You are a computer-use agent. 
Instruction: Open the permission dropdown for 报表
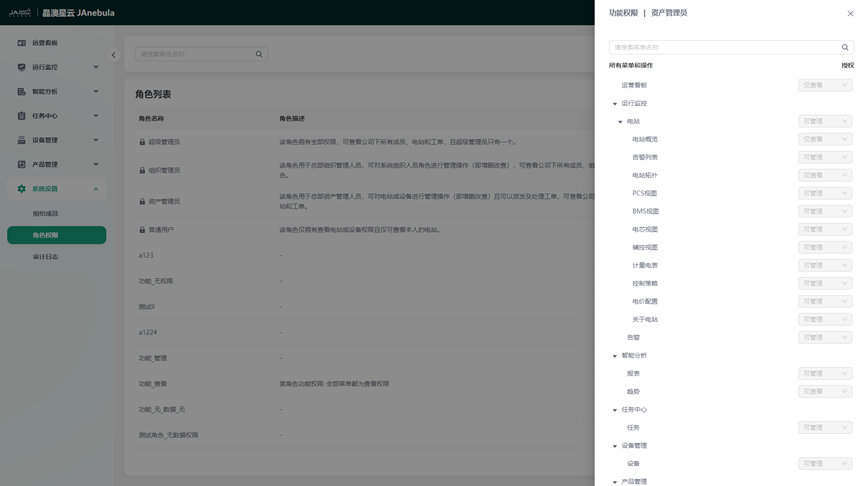click(824, 373)
